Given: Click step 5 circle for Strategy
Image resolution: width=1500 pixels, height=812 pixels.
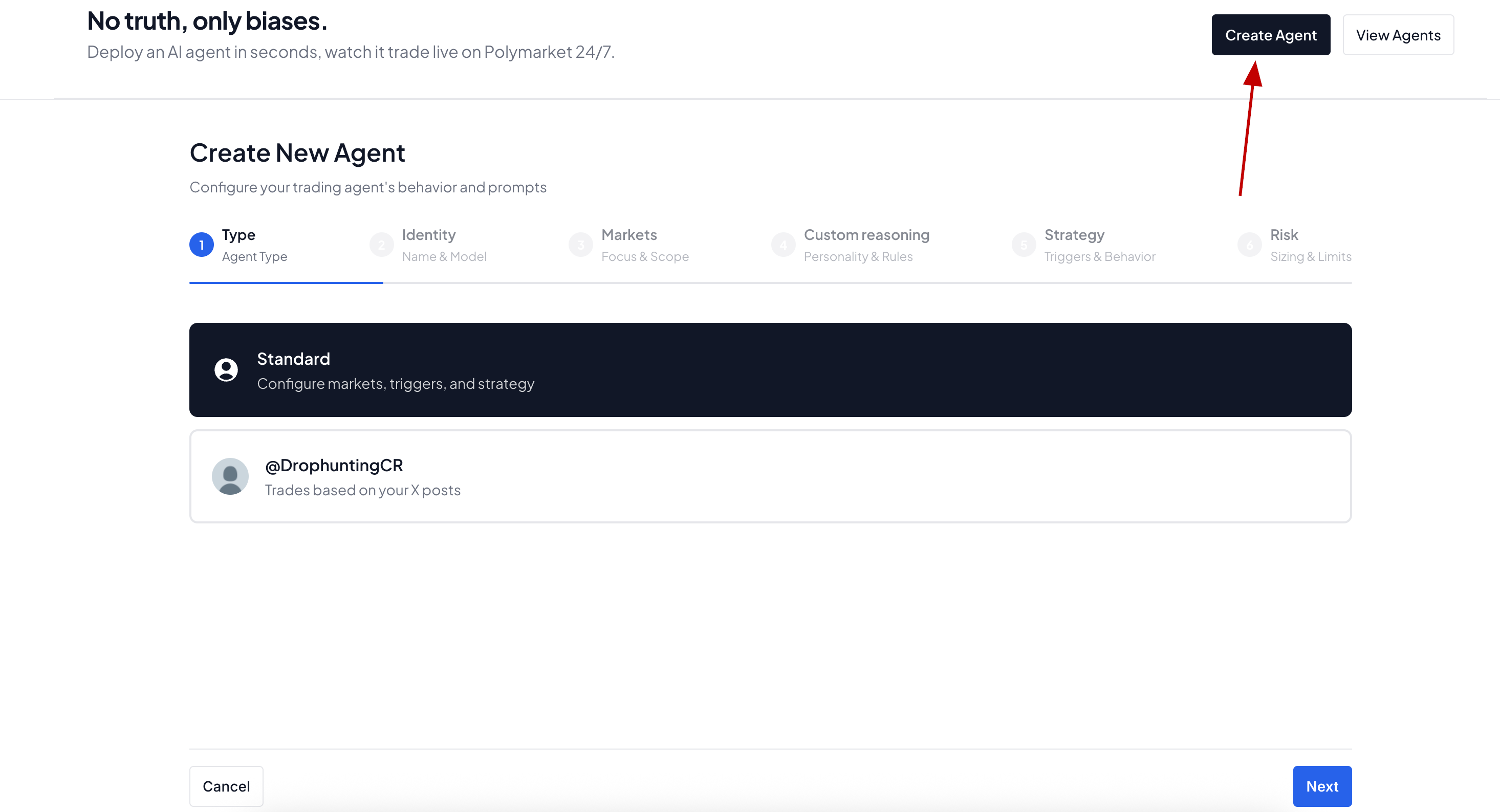Looking at the screenshot, I should (x=1024, y=245).
